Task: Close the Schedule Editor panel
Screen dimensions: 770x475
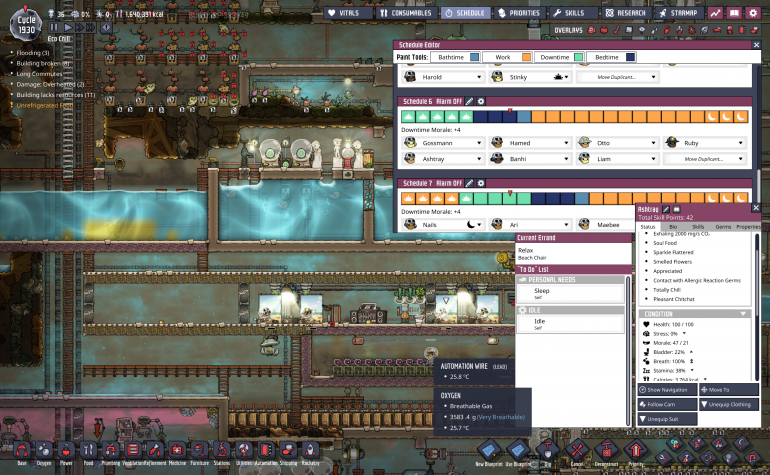Action: [x=756, y=45]
